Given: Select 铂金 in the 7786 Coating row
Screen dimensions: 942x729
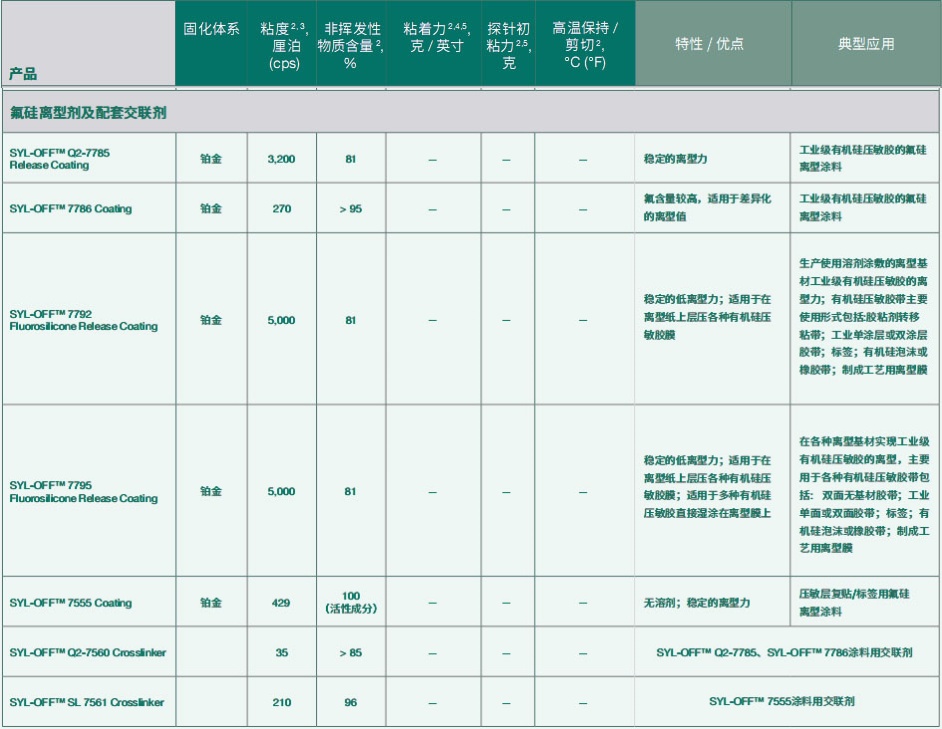Looking at the screenshot, I should pos(211,209).
